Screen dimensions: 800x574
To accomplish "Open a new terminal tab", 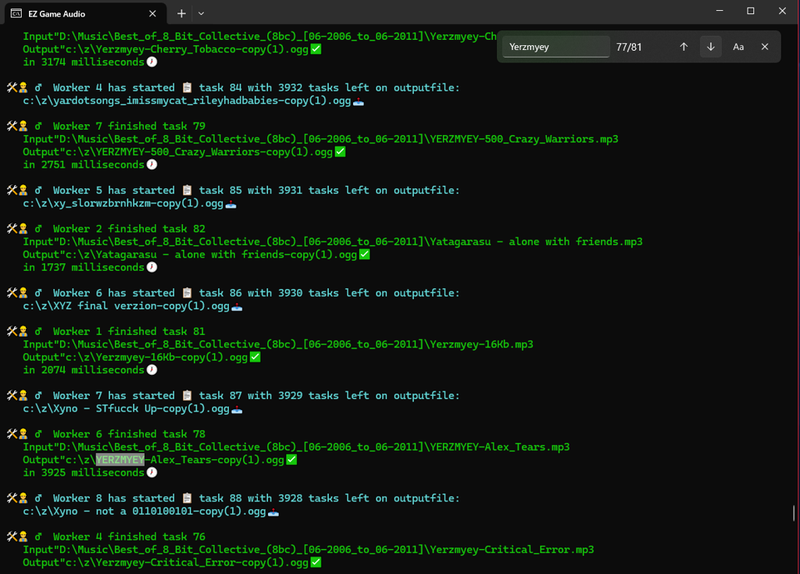I will tap(181, 14).
